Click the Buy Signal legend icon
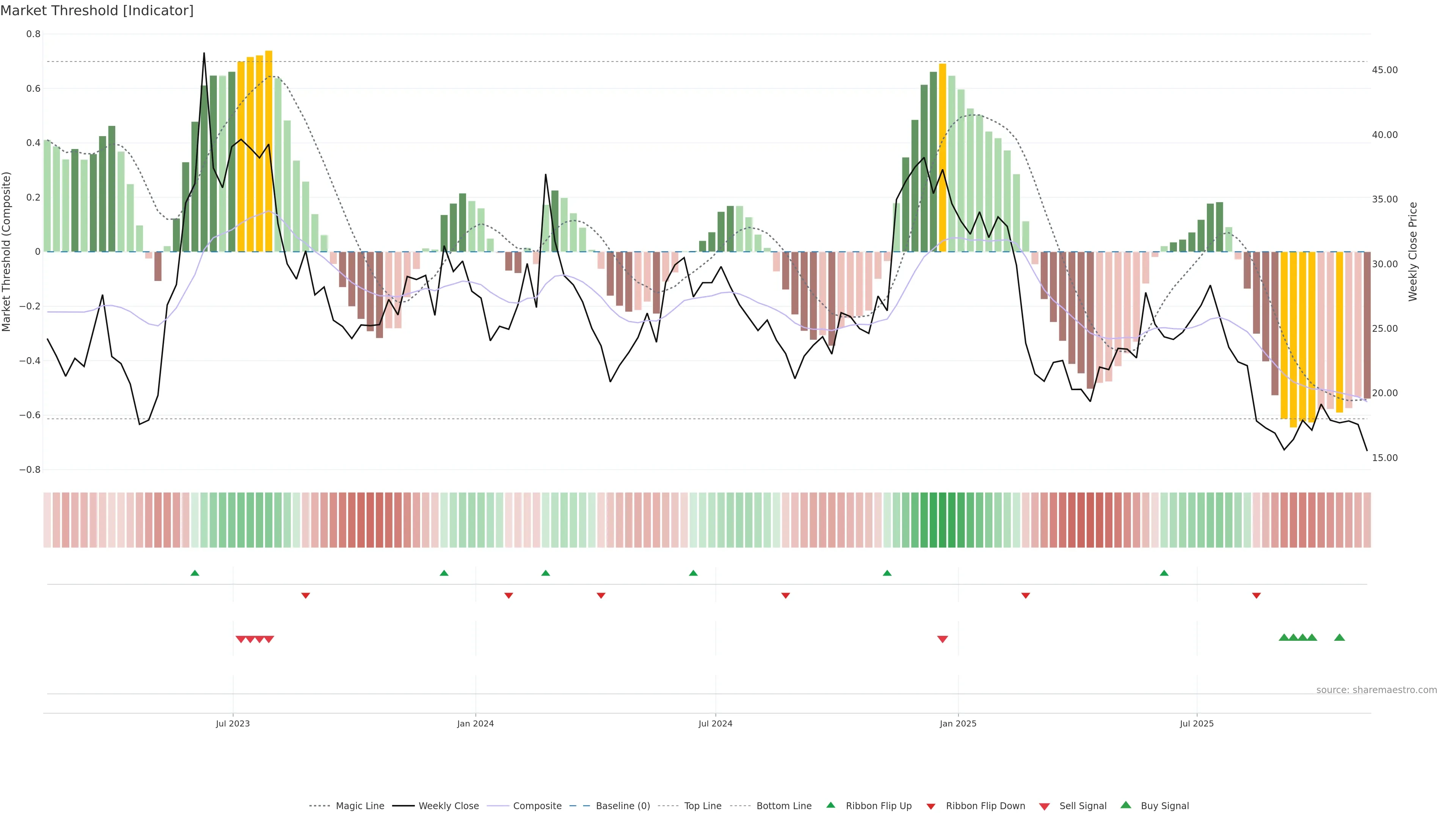 click(1125, 805)
